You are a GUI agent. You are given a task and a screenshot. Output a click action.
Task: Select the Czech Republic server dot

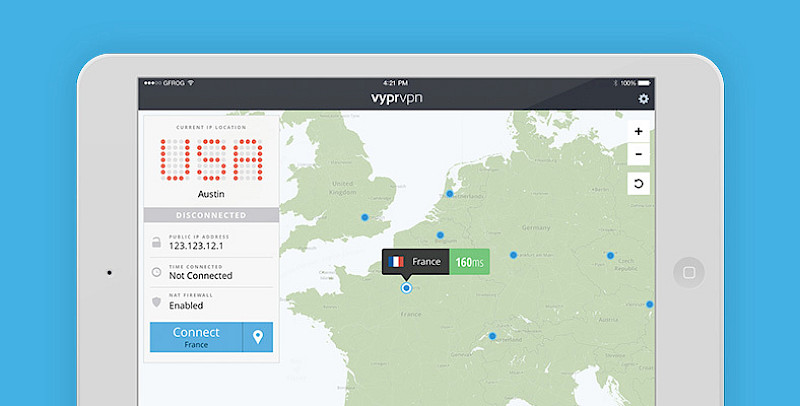point(610,255)
